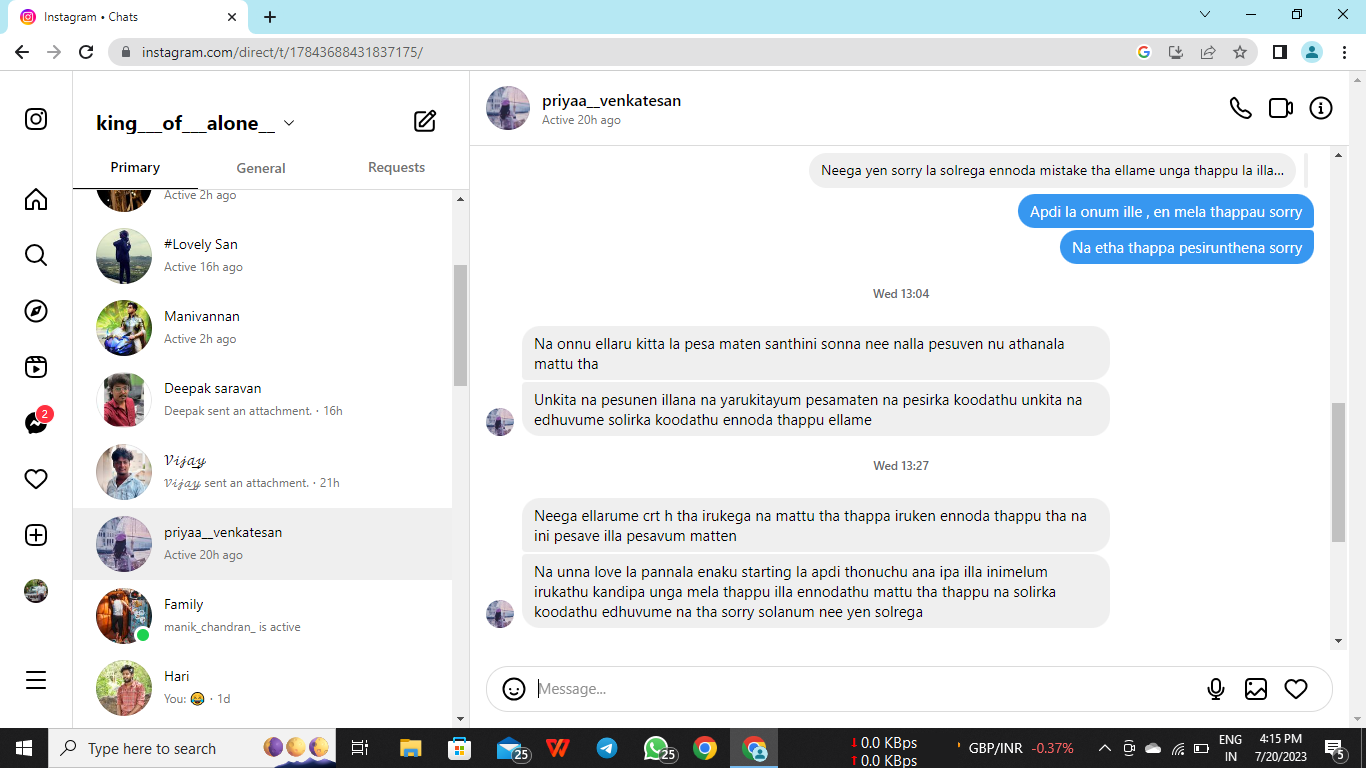This screenshot has height=768, width=1366.
Task: Expand the king__of__alone__ account switcher
Action: (x=289, y=123)
